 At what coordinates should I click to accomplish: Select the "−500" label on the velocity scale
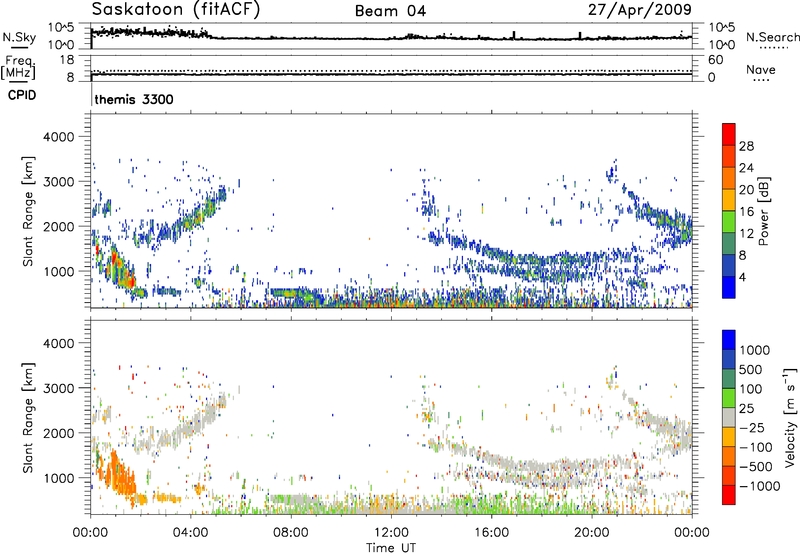756,467
